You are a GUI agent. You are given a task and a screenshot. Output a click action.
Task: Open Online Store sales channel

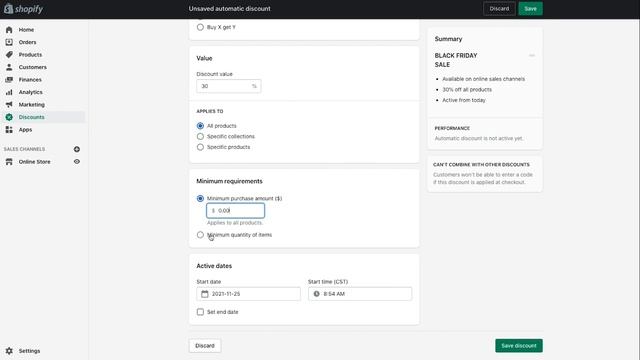pyautogui.click(x=34, y=162)
